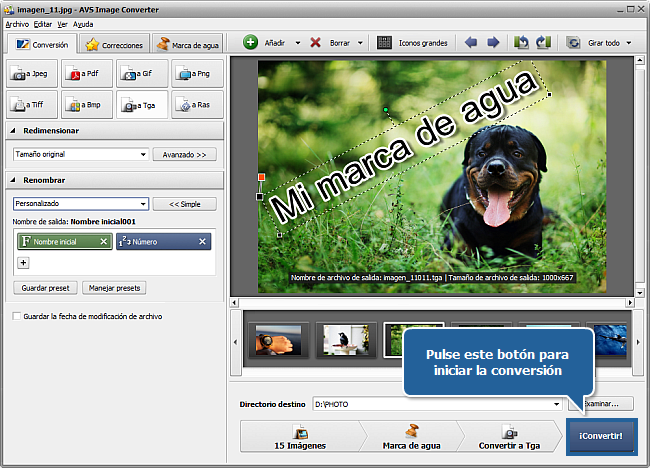This screenshot has width=650, height=468.
Task: Rotate image counterclockwise
Action: [x=521, y=43]
